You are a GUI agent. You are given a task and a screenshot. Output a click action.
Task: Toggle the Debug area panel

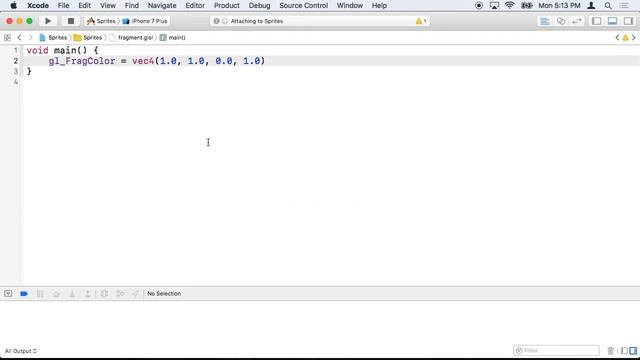[612, 21]
